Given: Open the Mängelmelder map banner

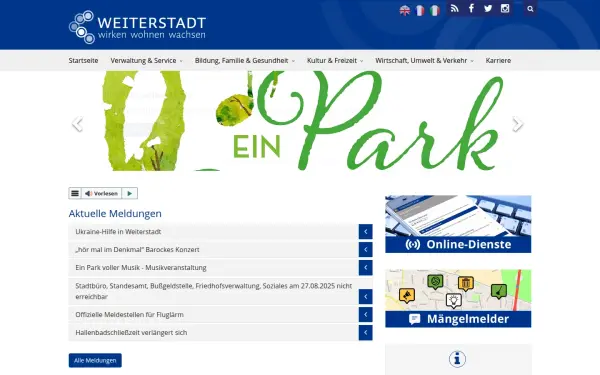Looking at the screenshot, I should click(458, 298).
